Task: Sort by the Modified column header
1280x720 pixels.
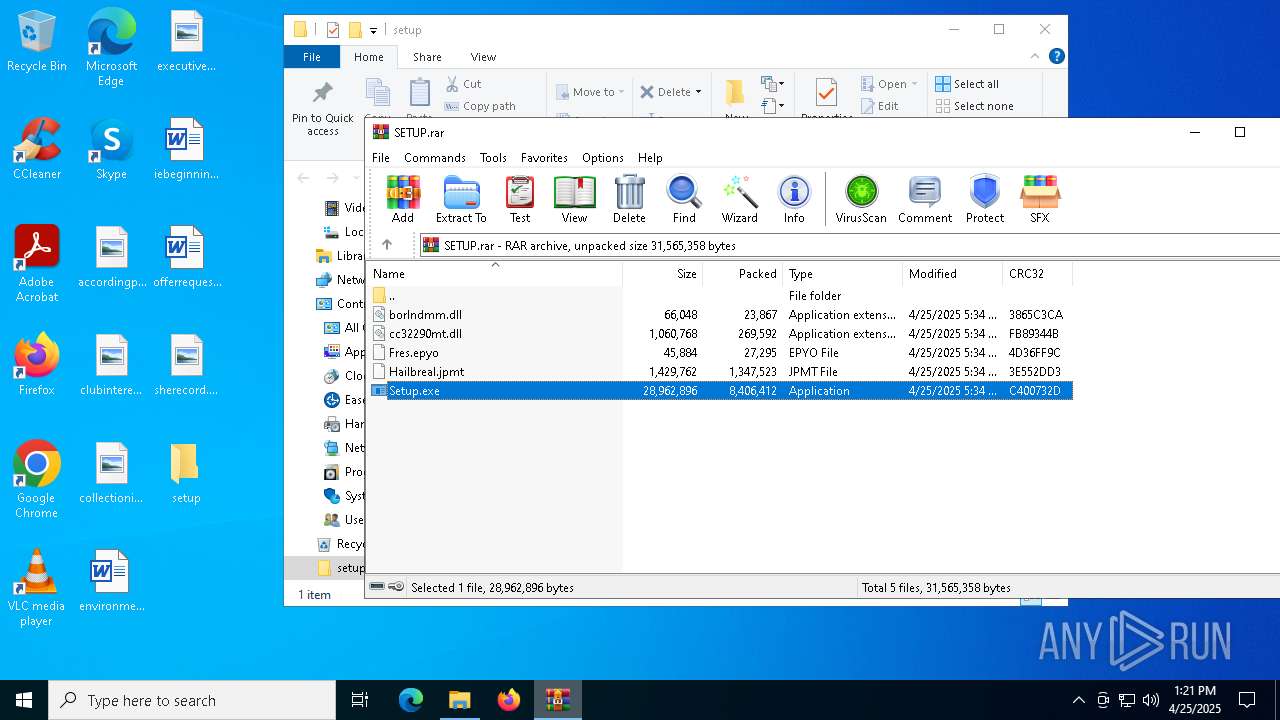Action: point(952,274)
